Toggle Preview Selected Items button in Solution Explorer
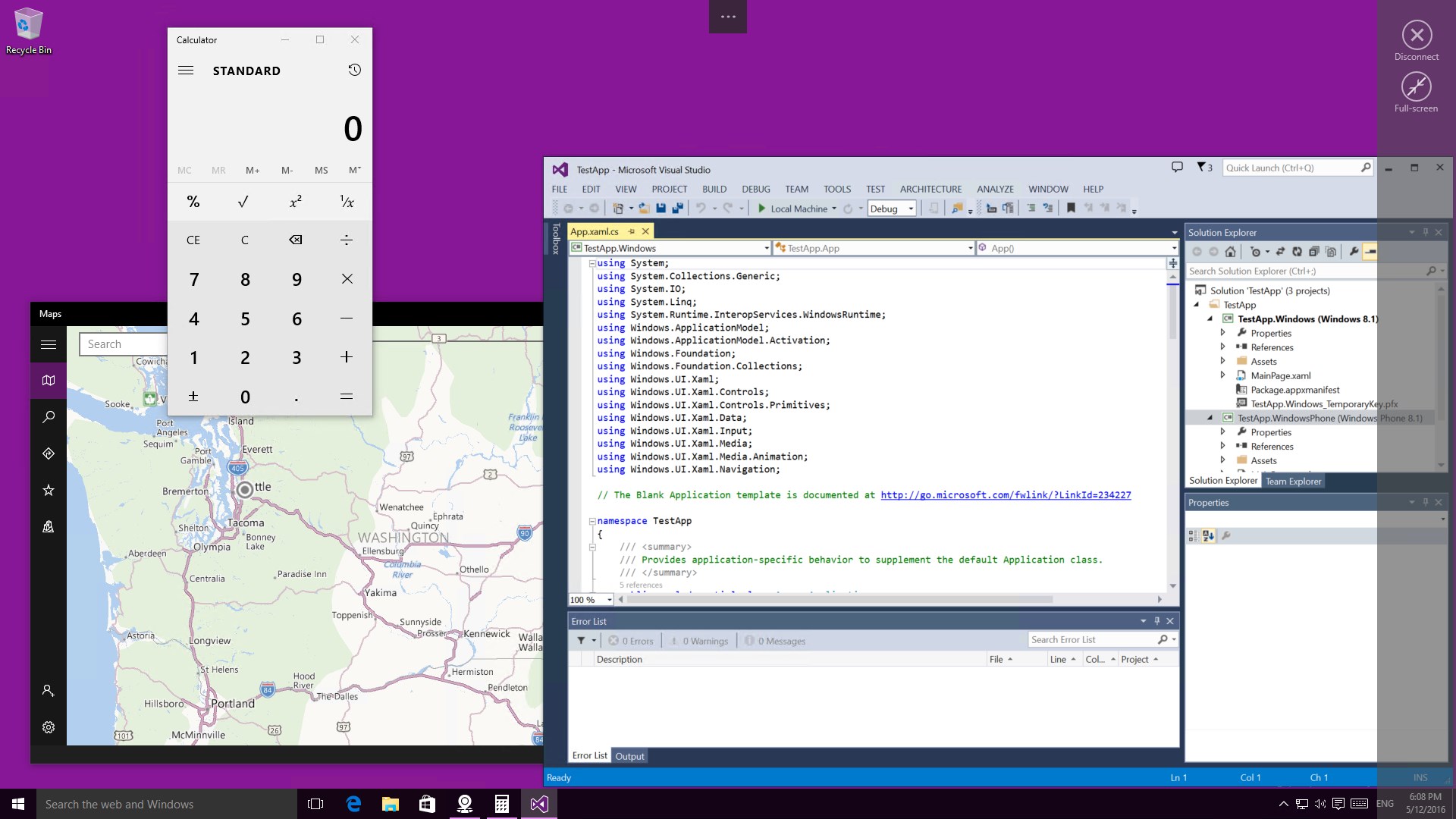 pyautogui.click(x=1370, y=252)
